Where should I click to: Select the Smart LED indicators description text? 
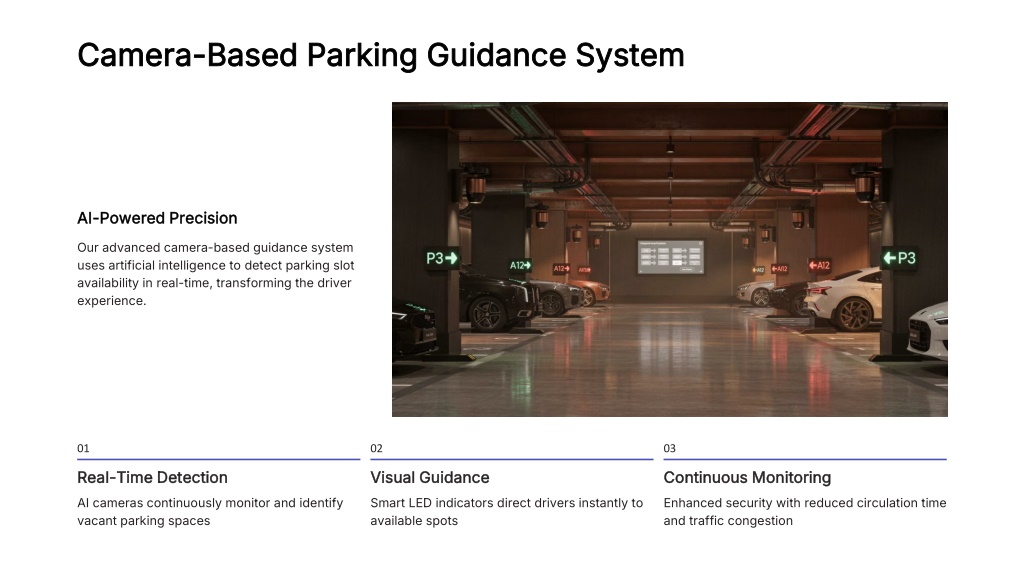[x=506, y=512]
